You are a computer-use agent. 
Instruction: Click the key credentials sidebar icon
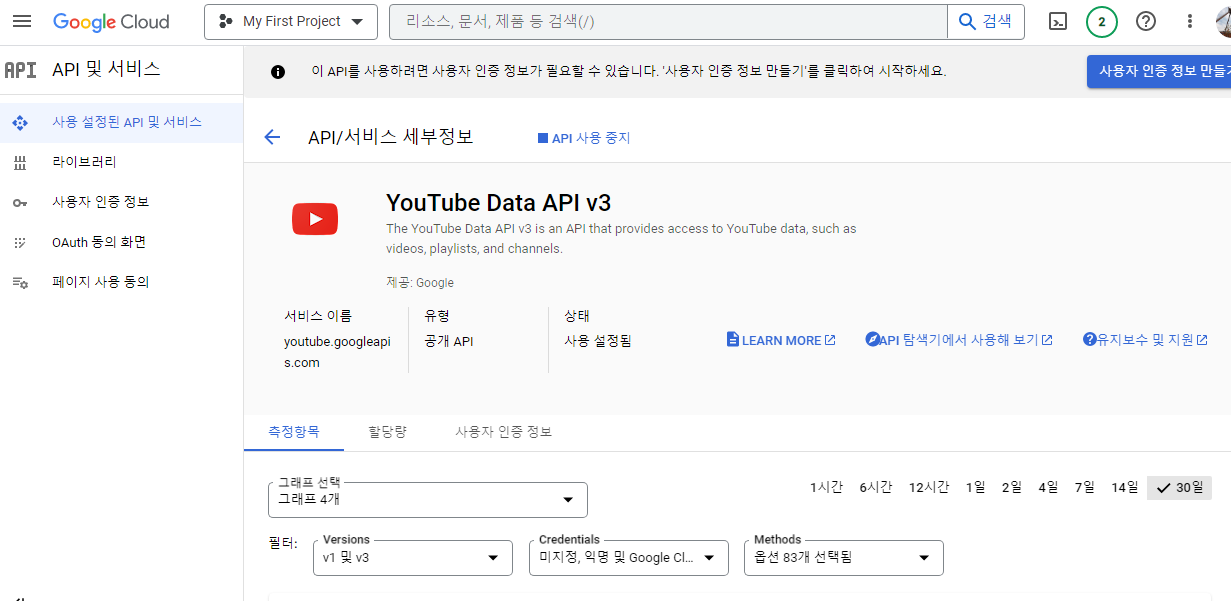point(20,202)
